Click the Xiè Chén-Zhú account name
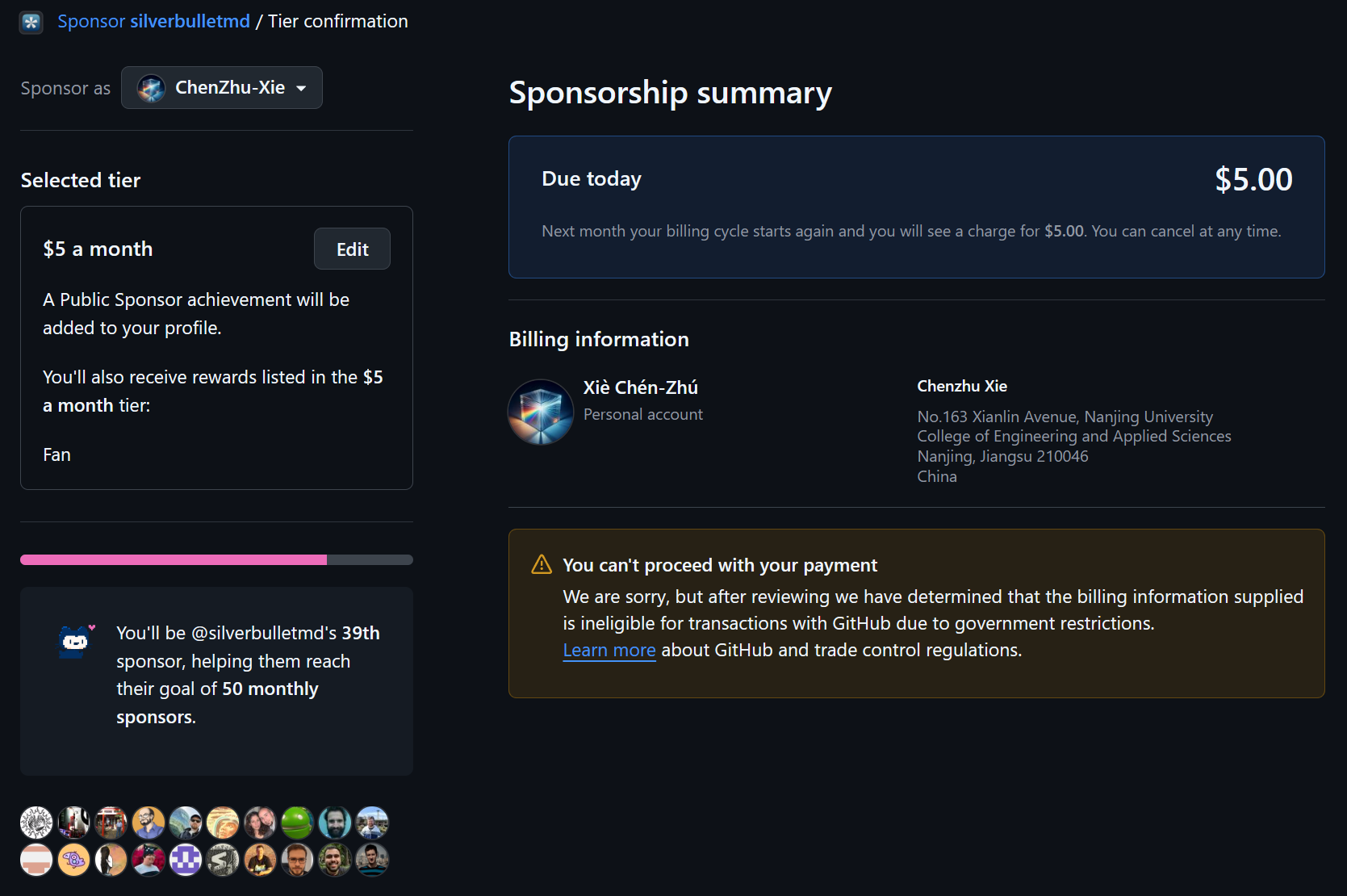The width and height of the screenshot is (1347, 896). (640, 388)
